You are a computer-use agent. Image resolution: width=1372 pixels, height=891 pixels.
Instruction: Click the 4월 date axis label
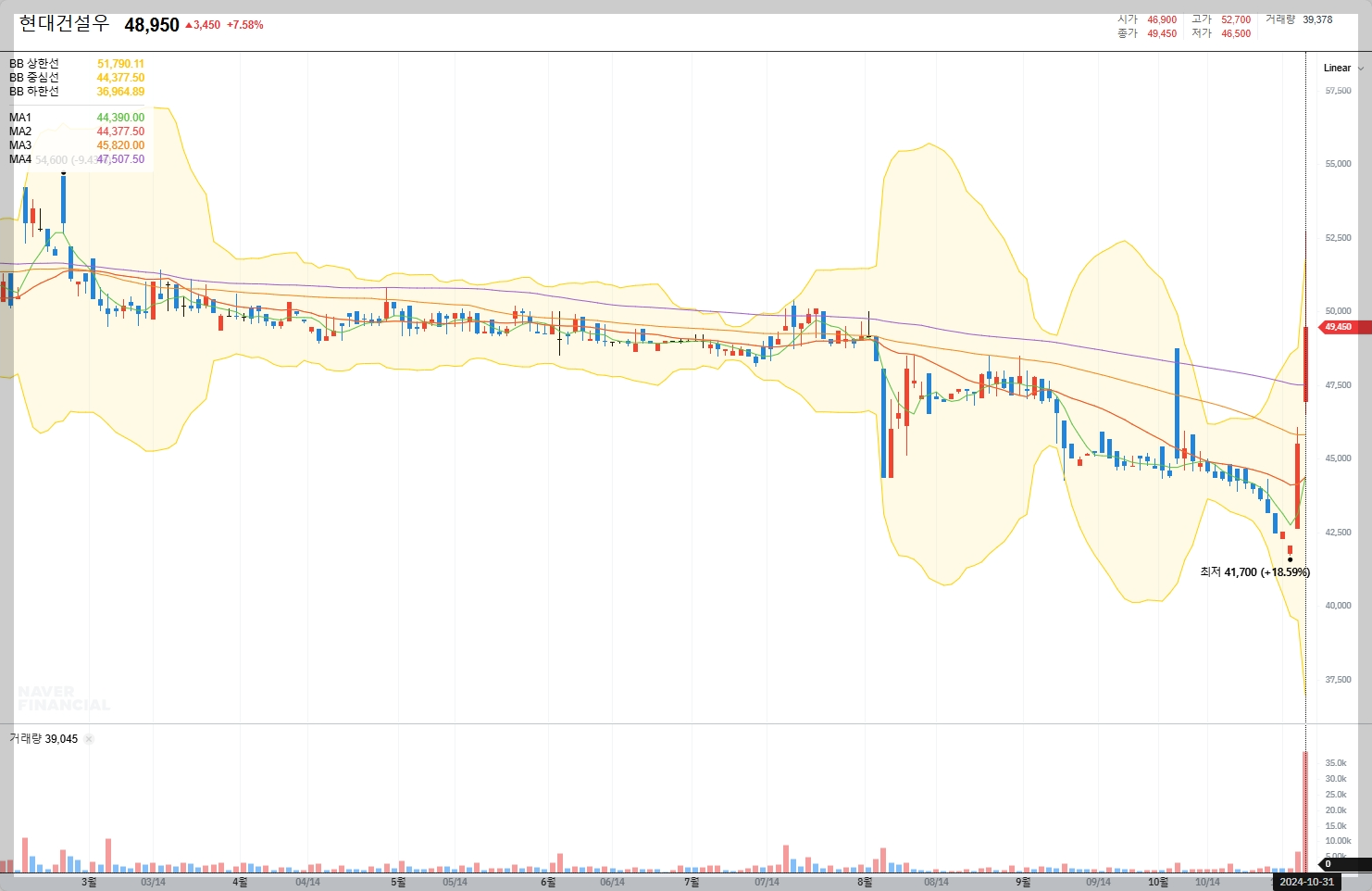(240, 882)
